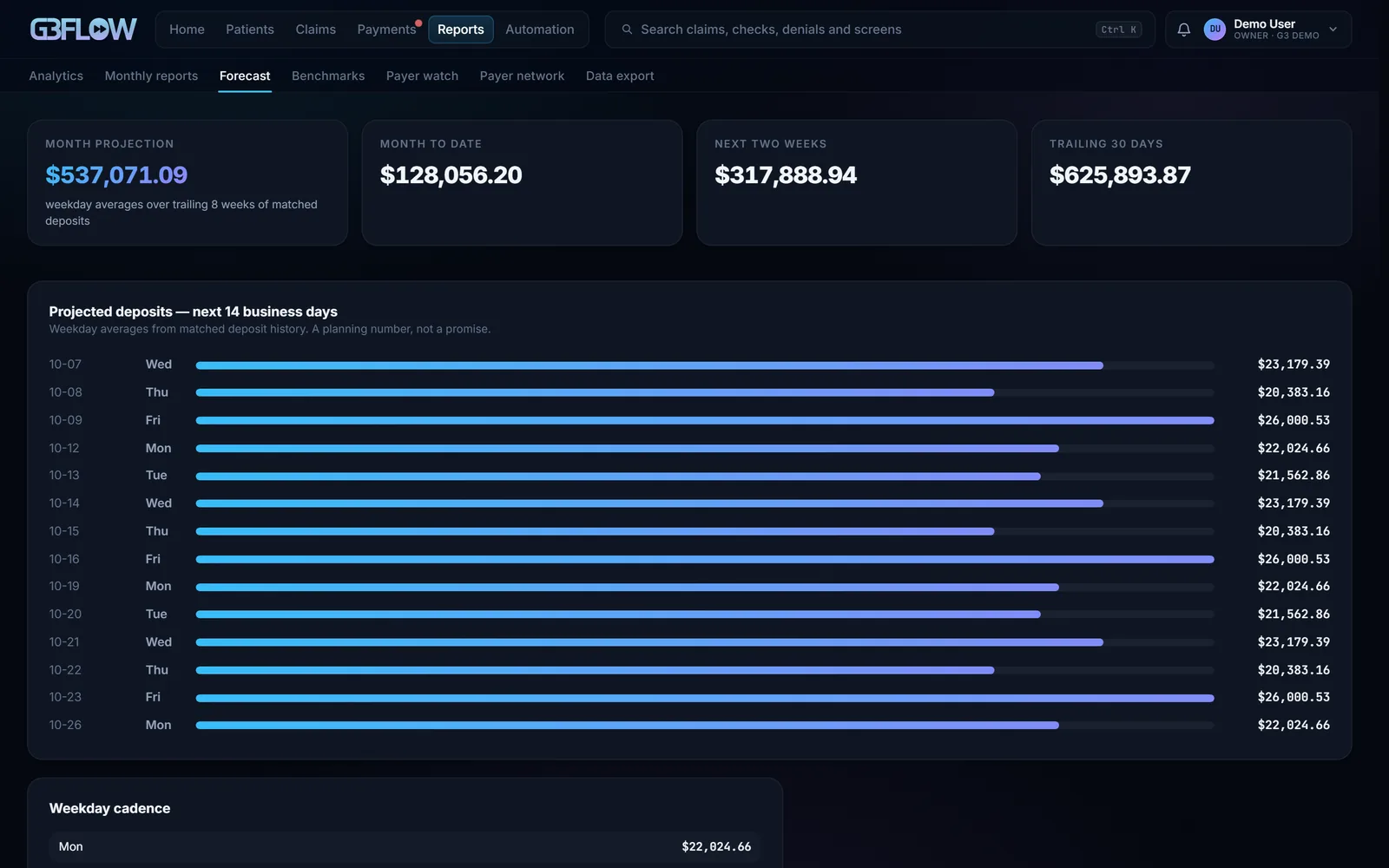Screen dimensions: 1389x868
Task: Click the 10-16 date label
Action: pyautogui.click(x=64, y=559)
